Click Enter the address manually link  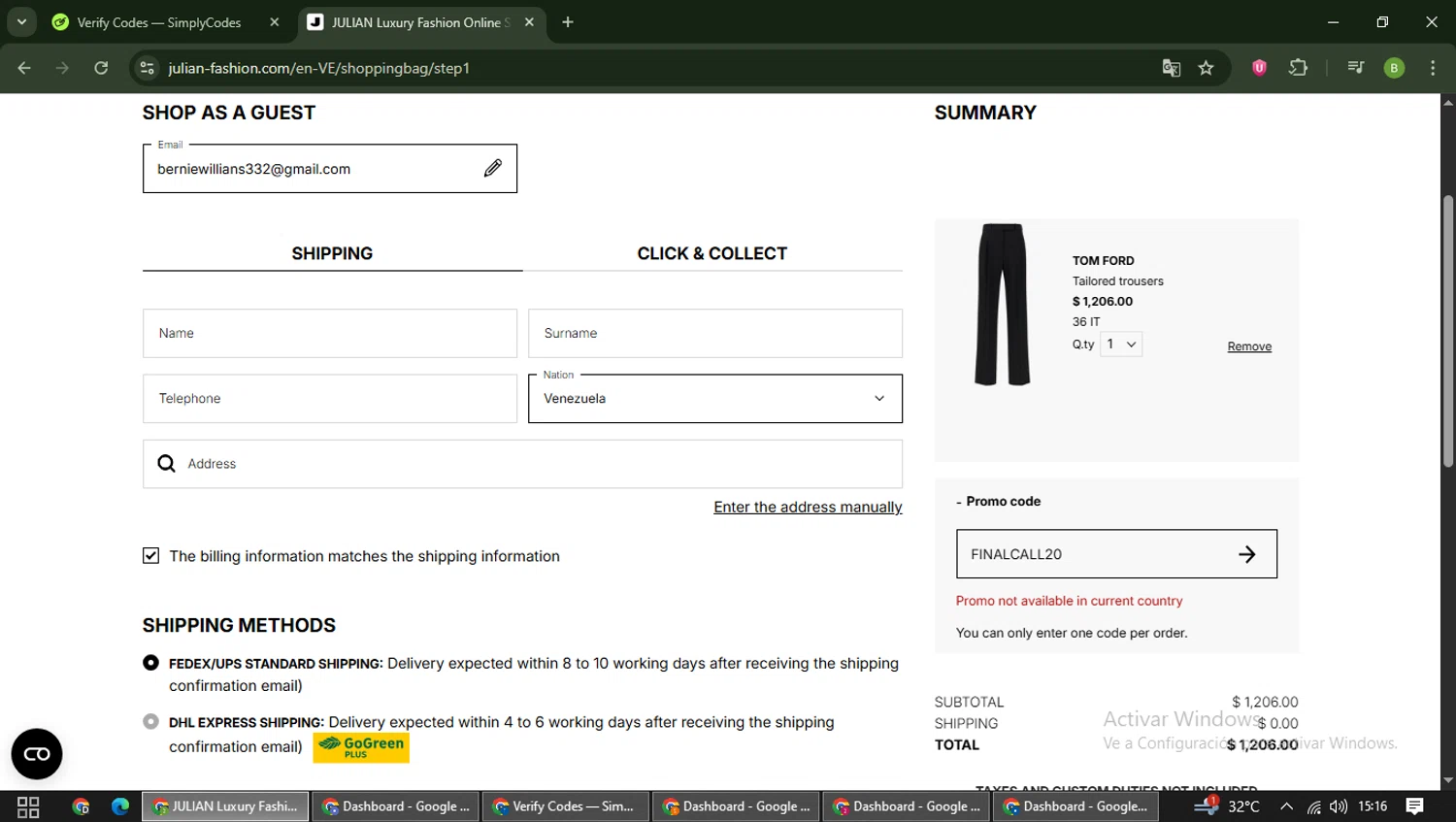click(x=808, y=508)
